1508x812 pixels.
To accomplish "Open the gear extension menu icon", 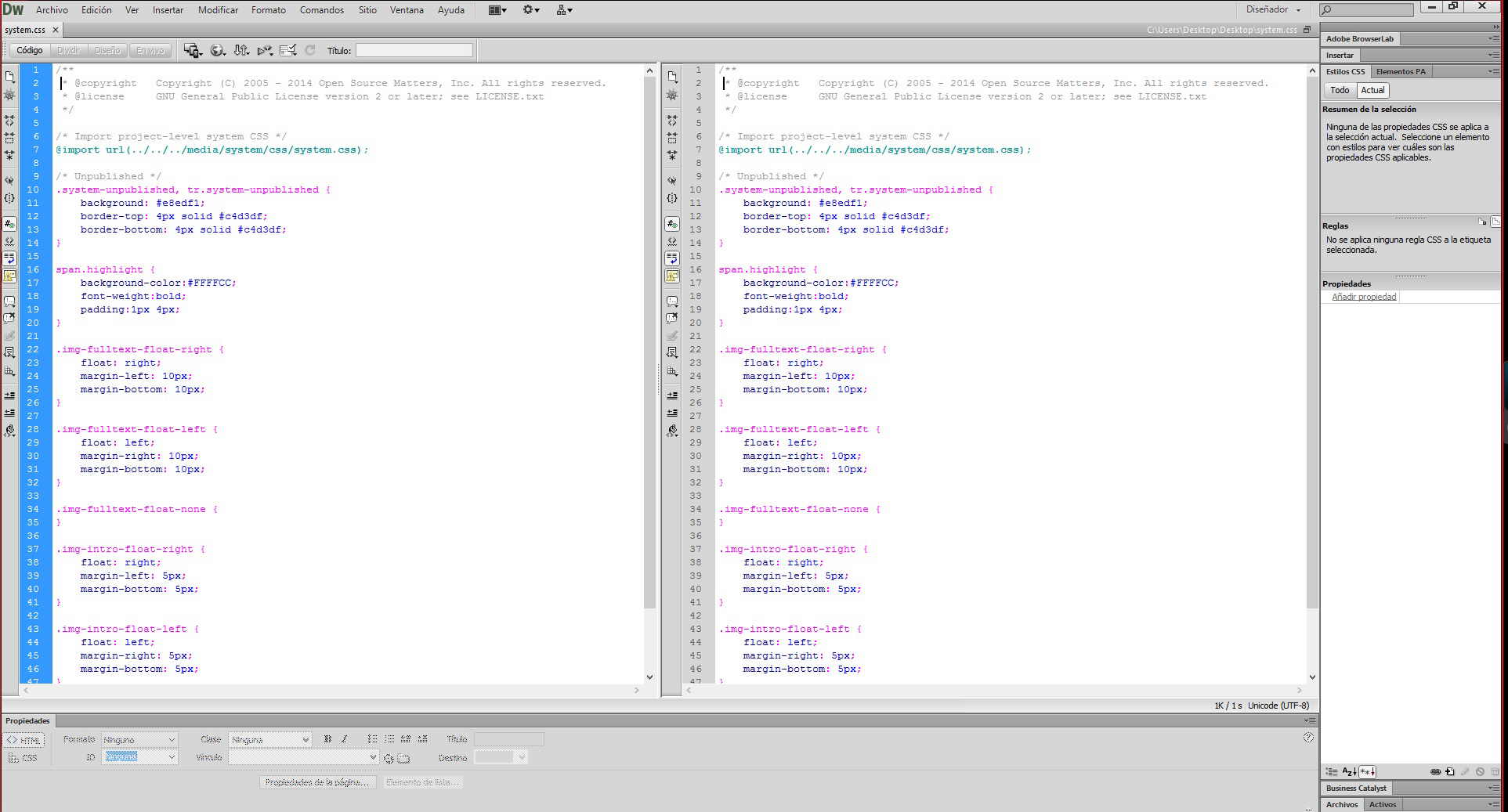I will click(531, 10).
